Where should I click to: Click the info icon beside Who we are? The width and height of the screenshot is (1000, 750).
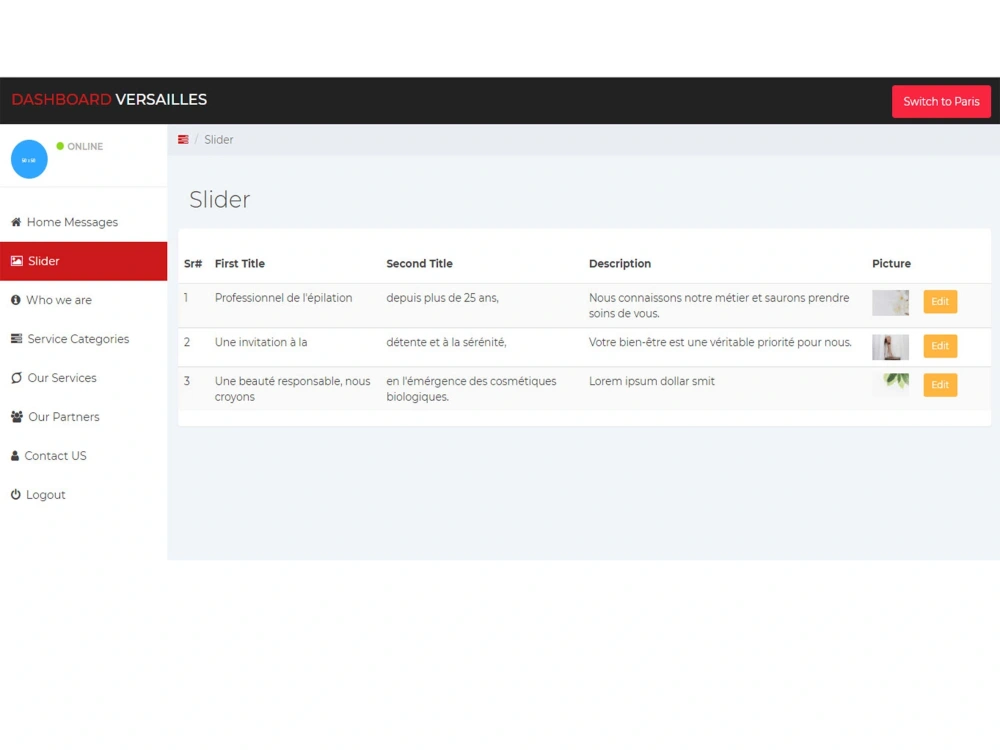pos(15,300)
